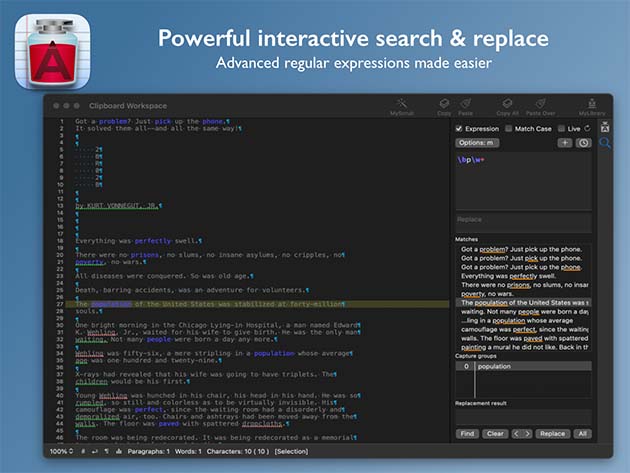Click the Copy toolbar icon
The image size is (630, 473).
444,105
